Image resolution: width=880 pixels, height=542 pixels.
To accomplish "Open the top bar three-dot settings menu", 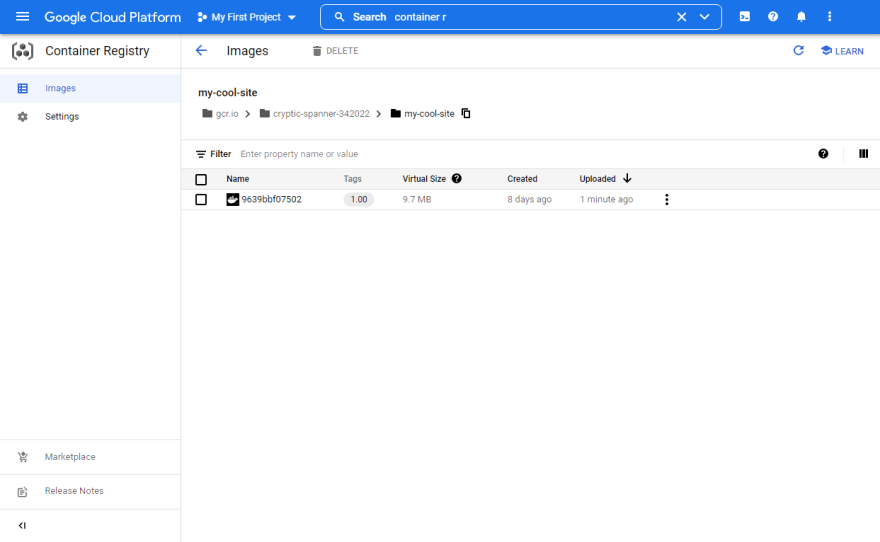I will pos(829,17).
